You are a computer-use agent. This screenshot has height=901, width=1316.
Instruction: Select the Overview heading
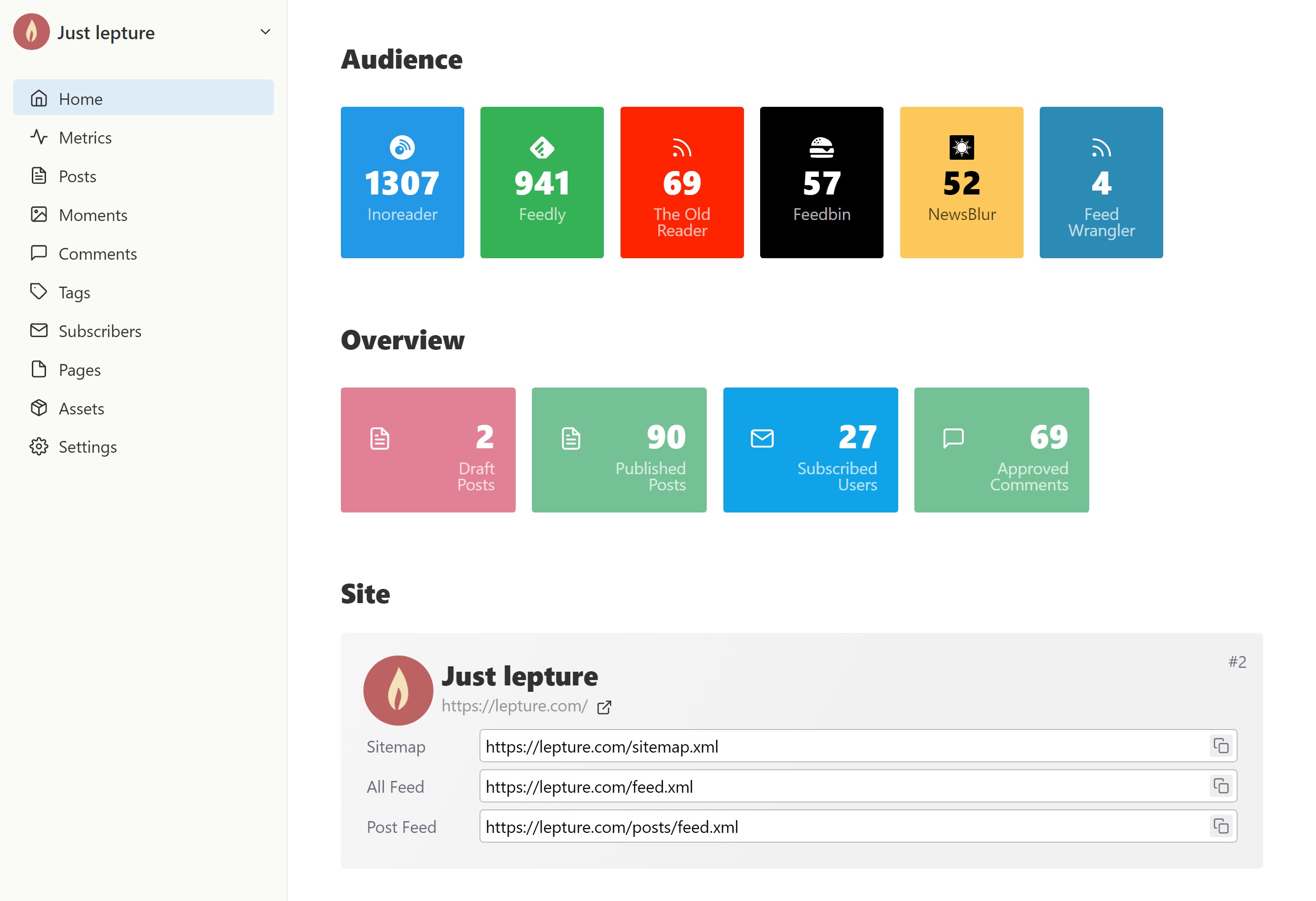click(403, 340)
